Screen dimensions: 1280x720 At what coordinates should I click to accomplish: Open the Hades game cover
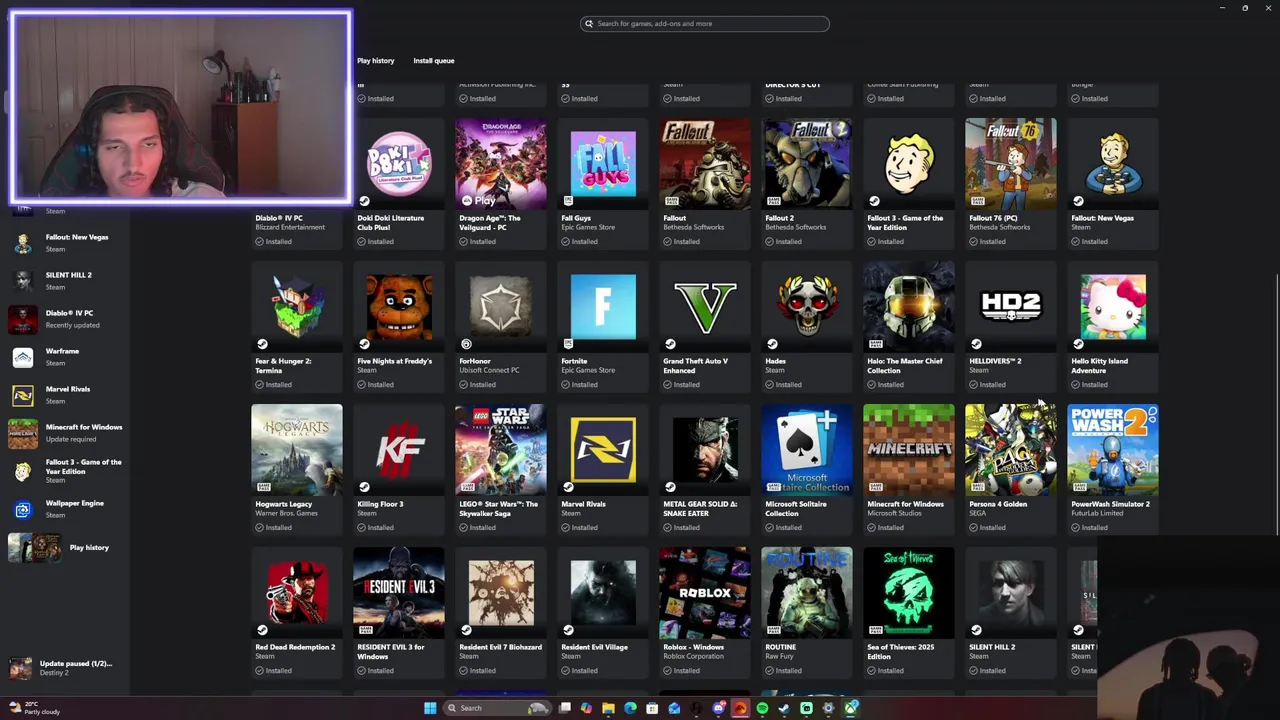(x=807, y=307)
